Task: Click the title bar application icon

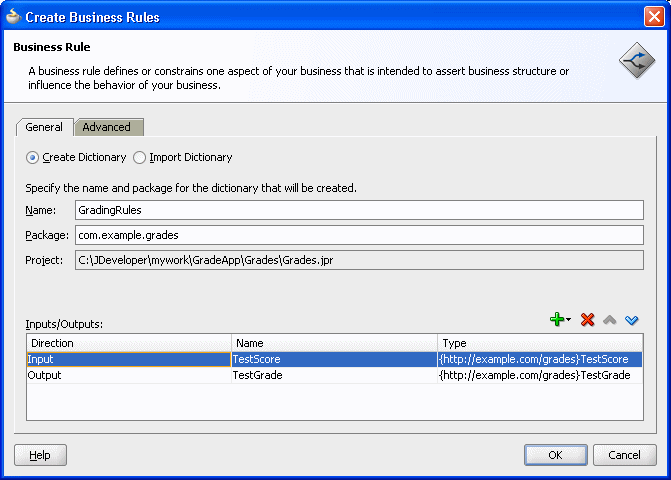Action: coord(13,17)
